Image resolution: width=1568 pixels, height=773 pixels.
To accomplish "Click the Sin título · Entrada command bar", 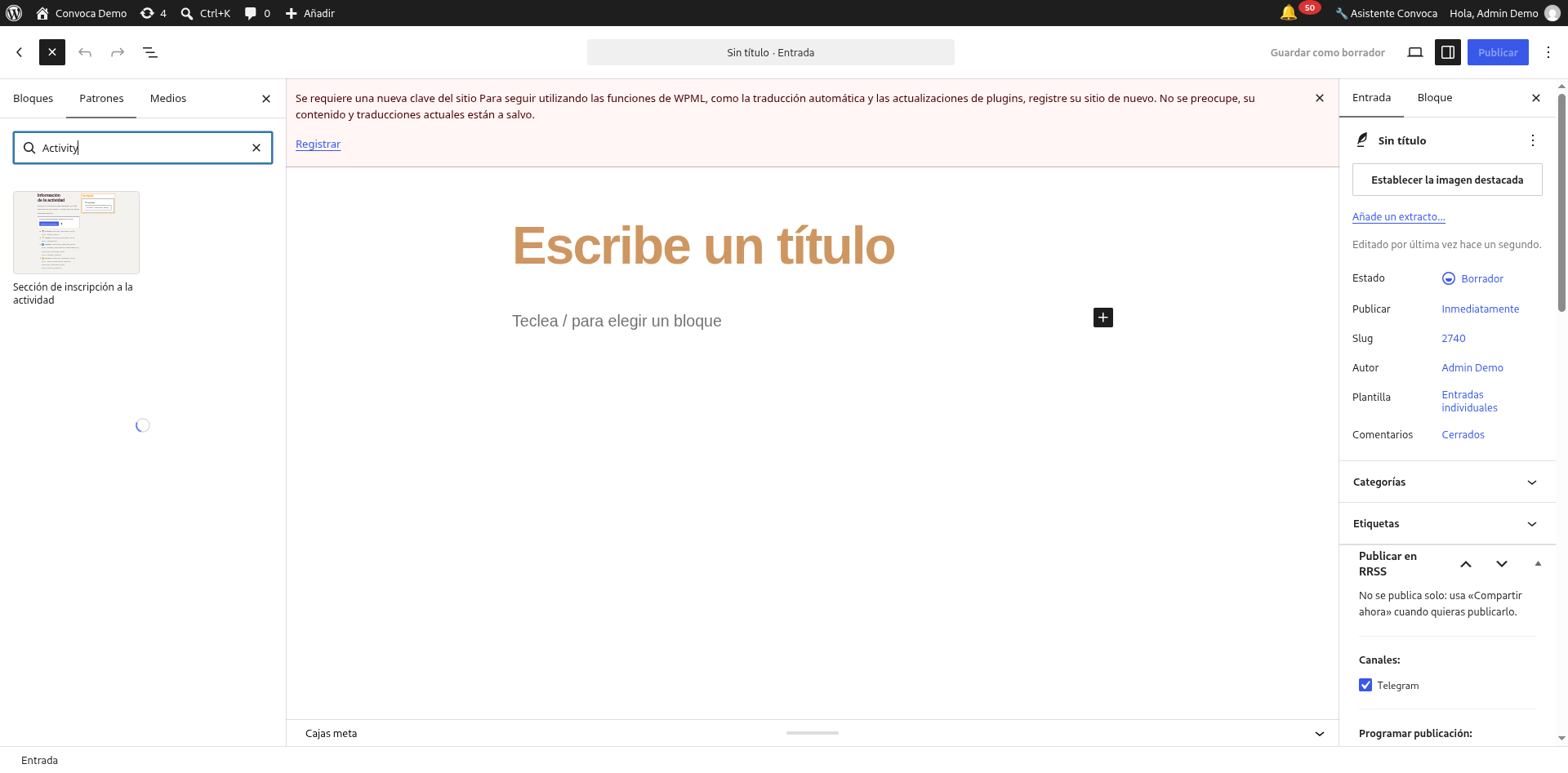I will pos(771,52).
